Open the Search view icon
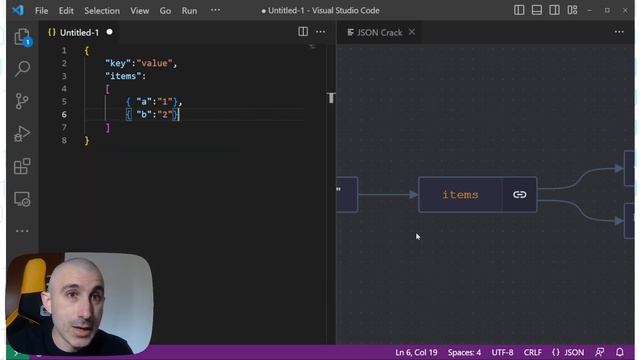The image size is (640, 360). click(22, 69)
